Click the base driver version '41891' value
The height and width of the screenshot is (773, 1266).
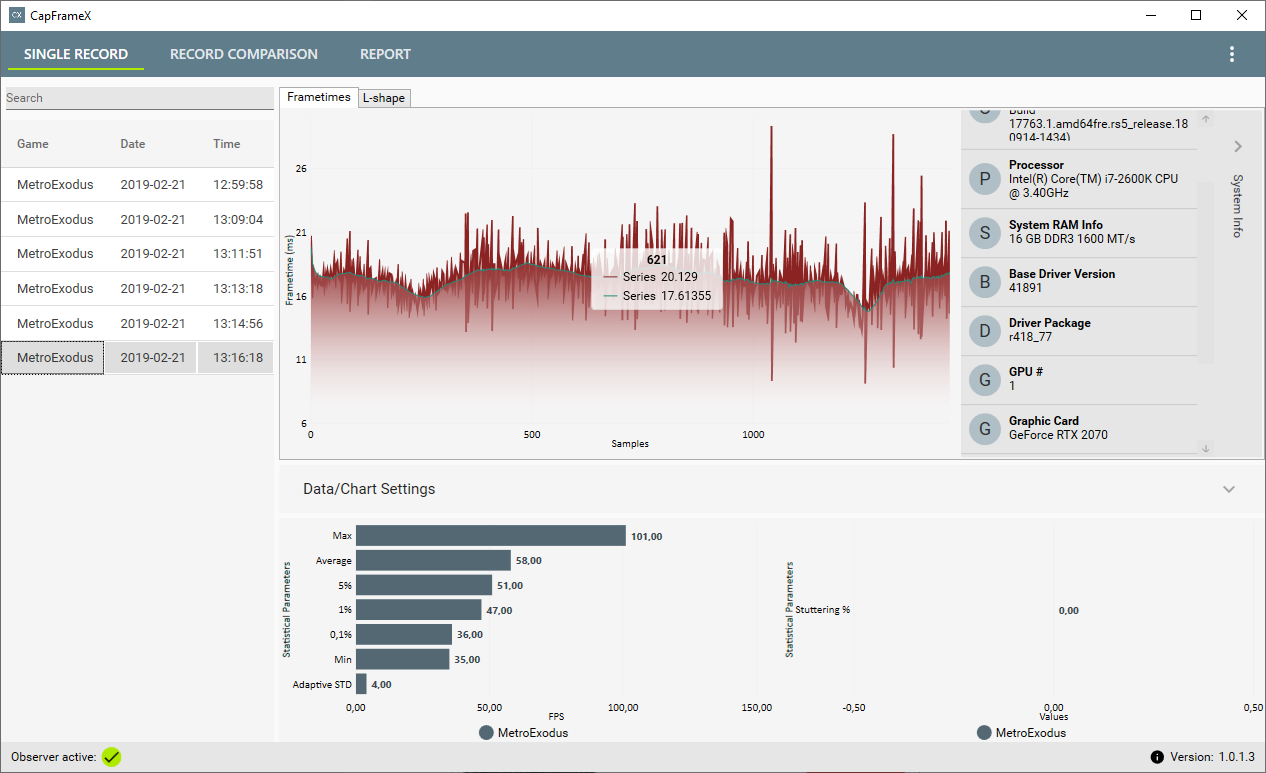(x=1025, y=288)
